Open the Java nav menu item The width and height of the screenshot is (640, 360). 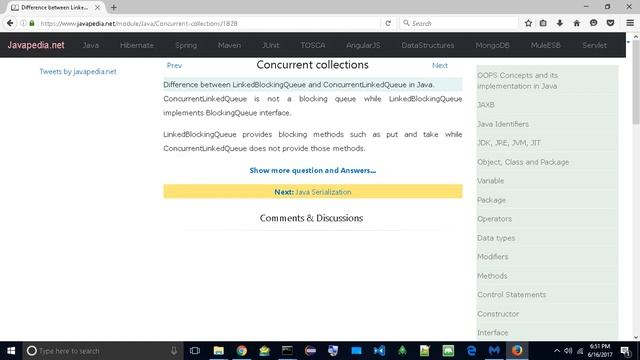[91, 45]
